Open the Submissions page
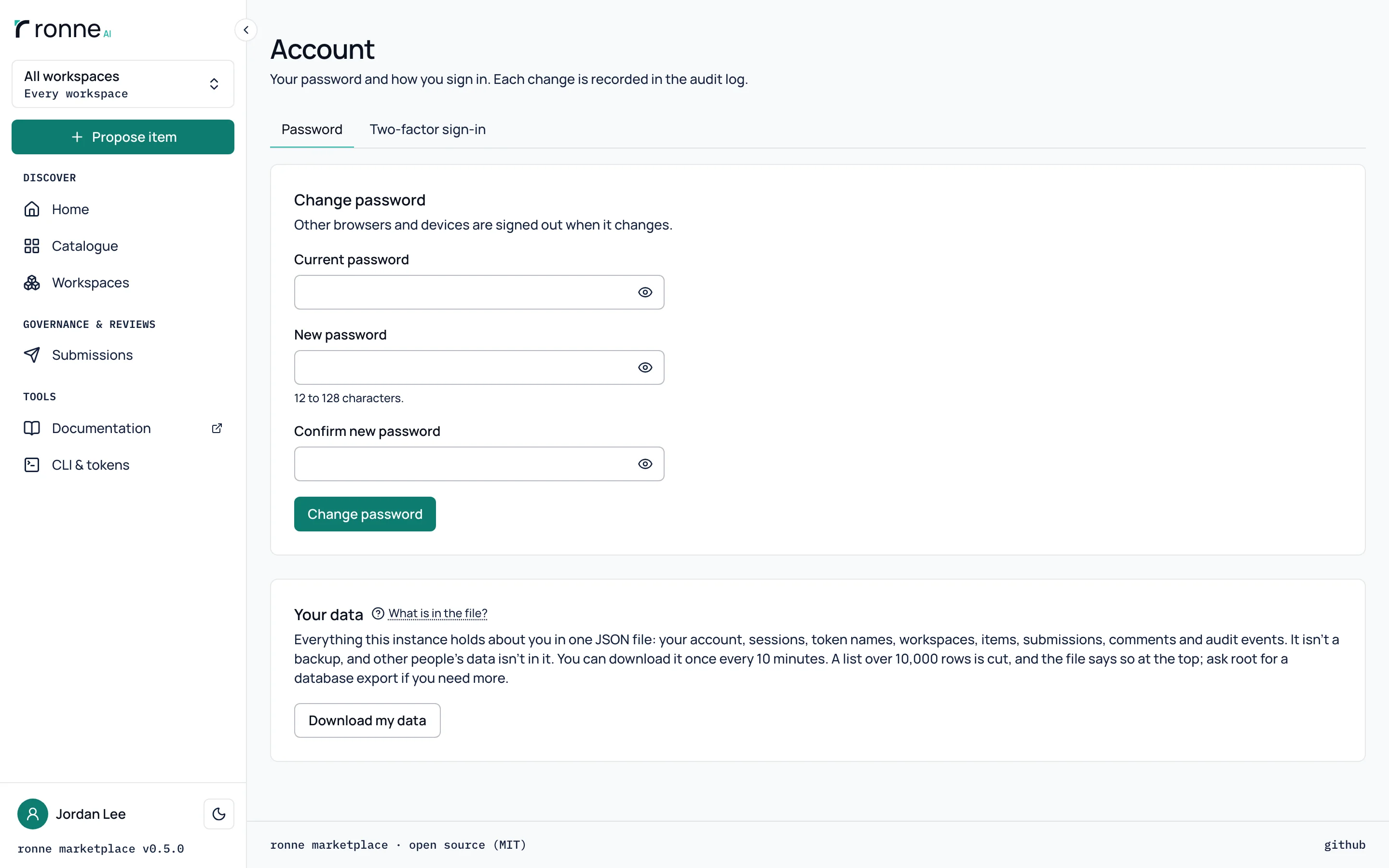This screenshot has height=868, width=1389. tap(123, 355)
